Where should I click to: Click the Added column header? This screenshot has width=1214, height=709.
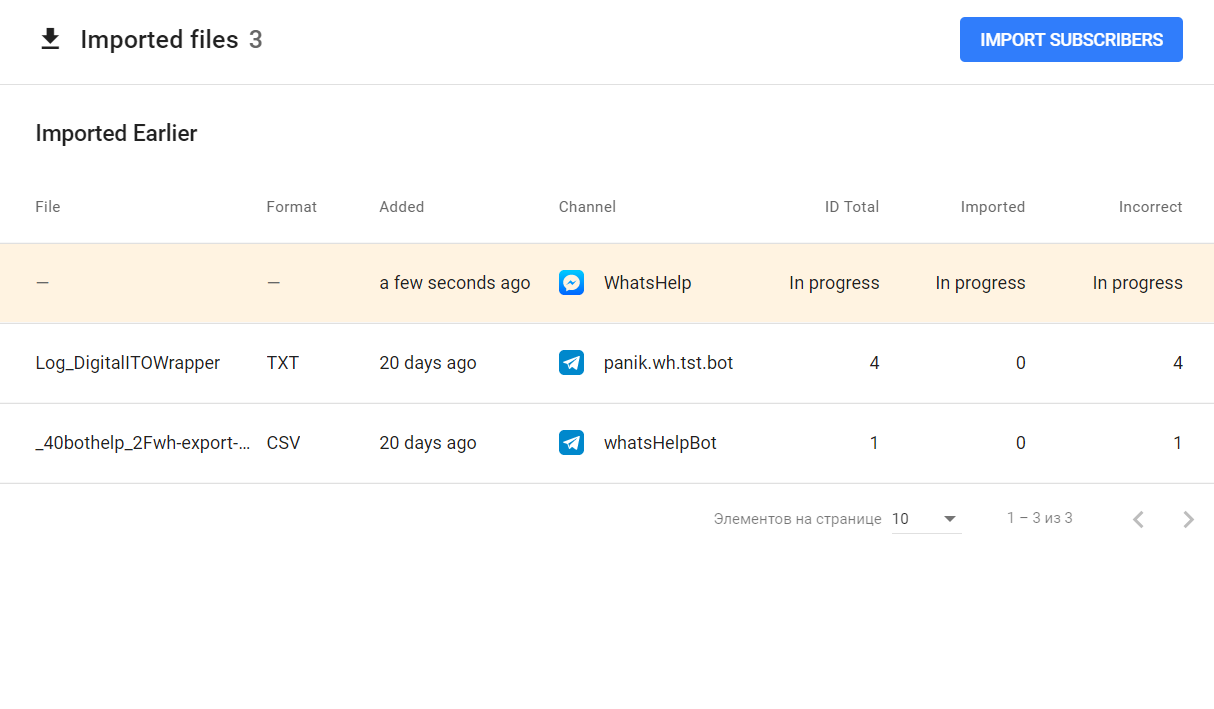[x=402, y=207]
